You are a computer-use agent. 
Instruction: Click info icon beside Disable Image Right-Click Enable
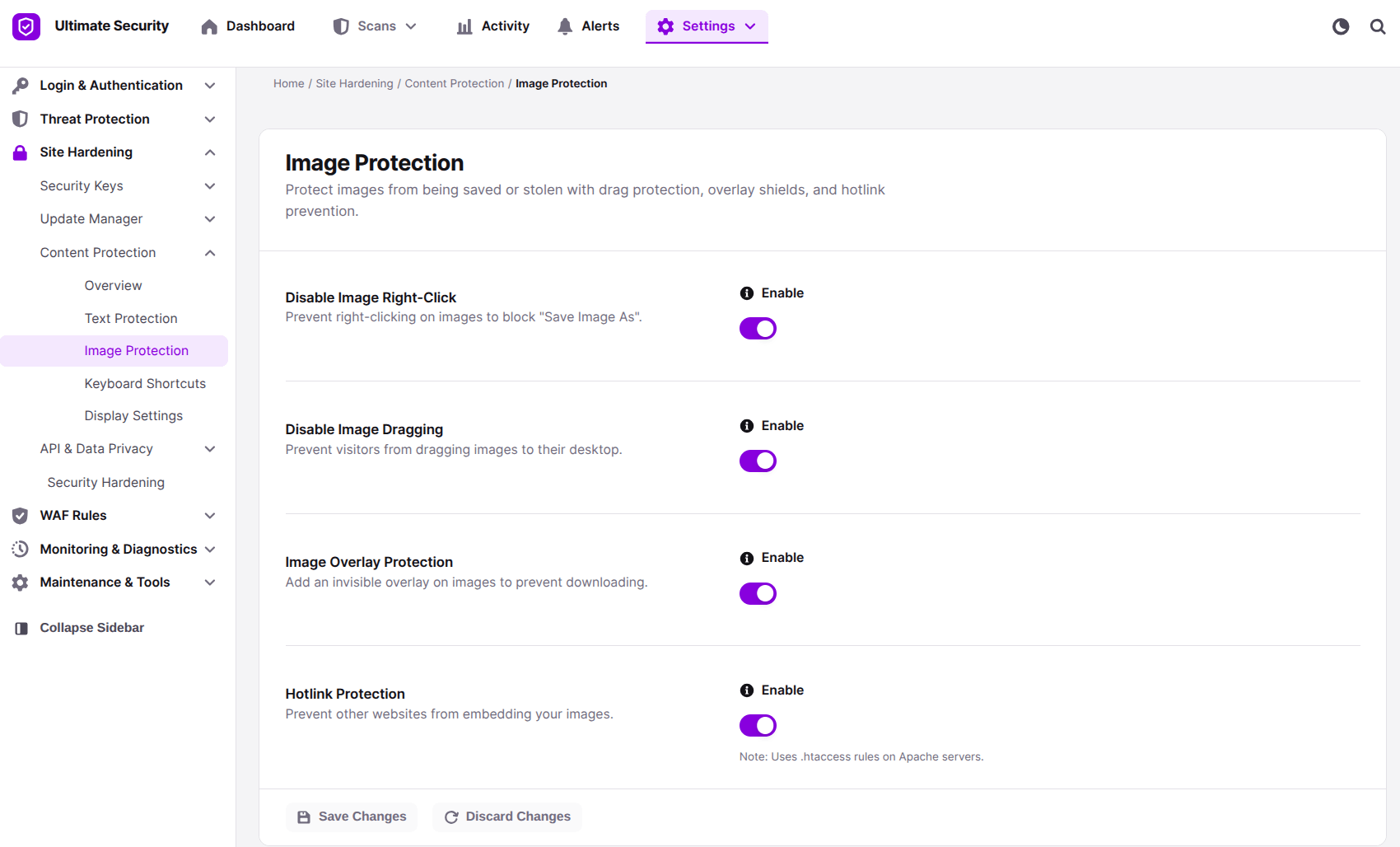pos(747,293)
